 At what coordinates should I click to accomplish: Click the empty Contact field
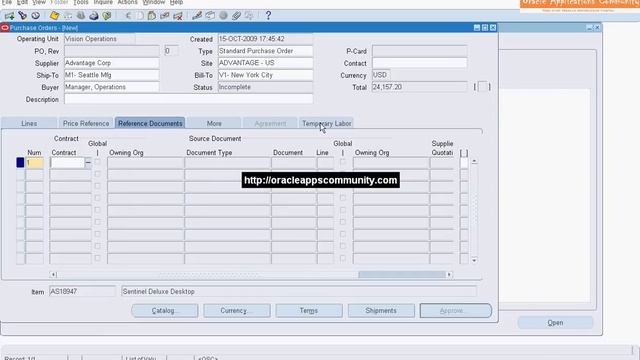tap(420, 63)
